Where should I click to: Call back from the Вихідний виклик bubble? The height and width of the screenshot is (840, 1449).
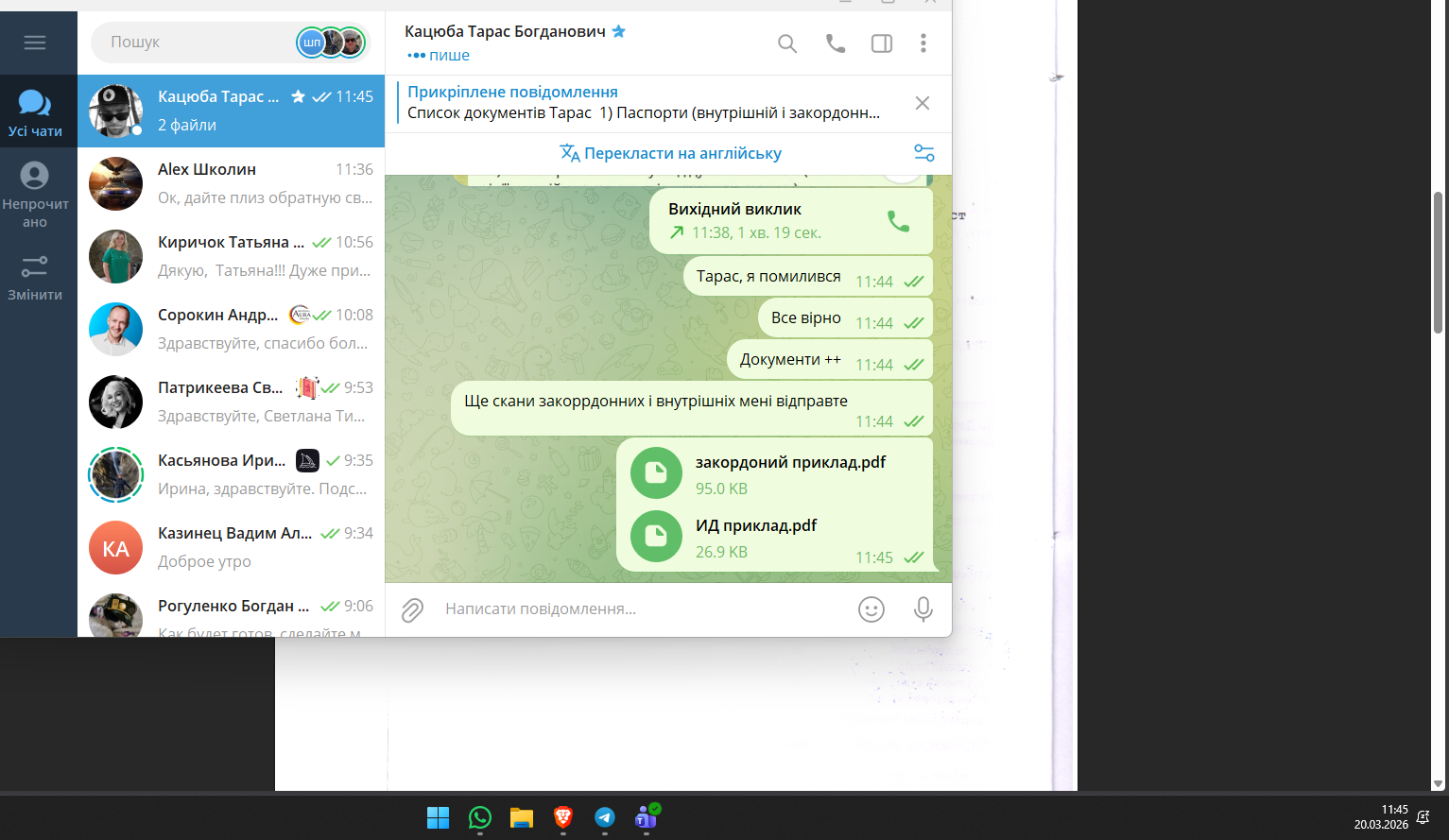[x=898, y=221]
